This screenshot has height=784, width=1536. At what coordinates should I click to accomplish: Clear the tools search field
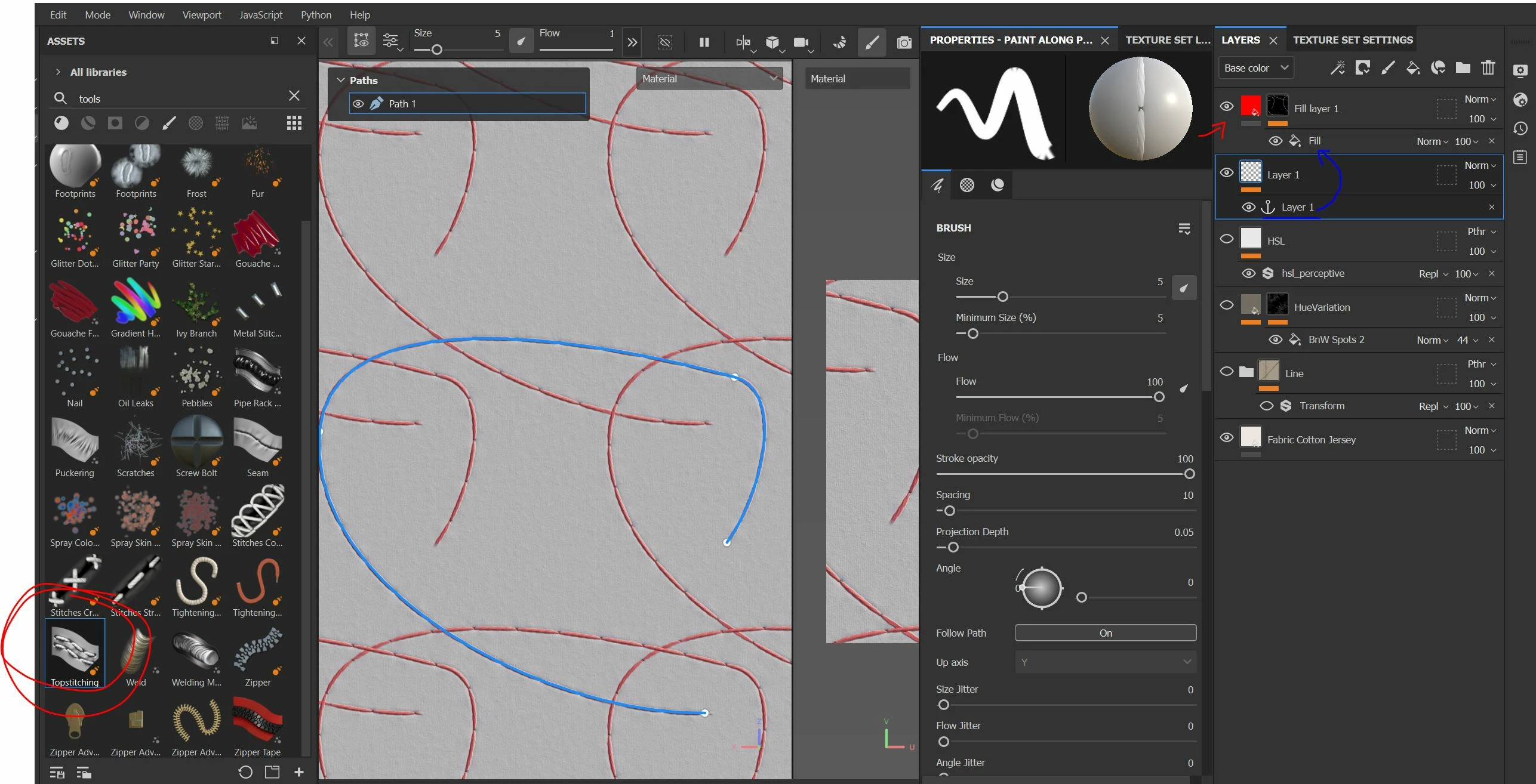coord(294,96)
